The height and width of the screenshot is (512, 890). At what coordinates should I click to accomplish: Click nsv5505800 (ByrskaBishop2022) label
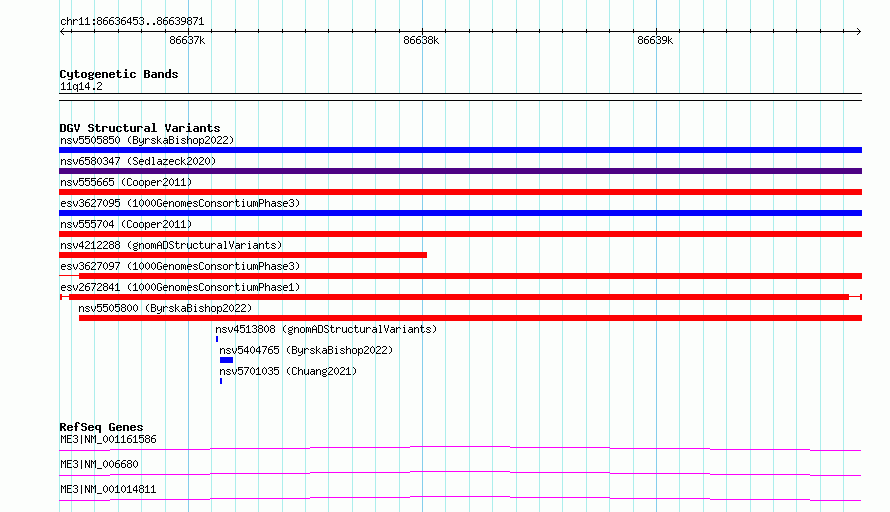point(165,308)
